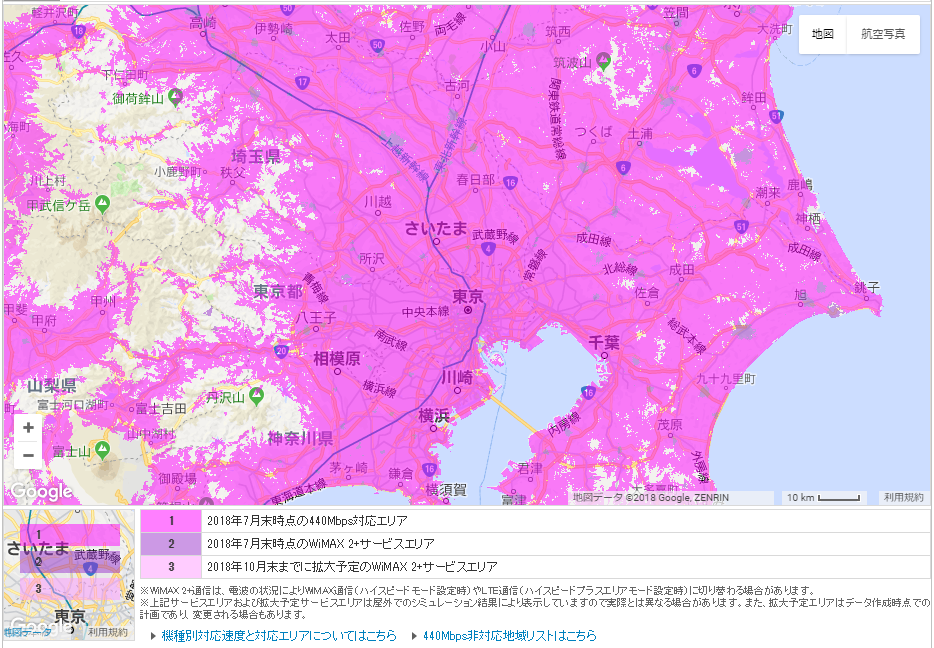This screenshot has width=934, height=648.
Task: Click 甲武信ケ岳 mountain marker icon
Action: click(102, 204)
